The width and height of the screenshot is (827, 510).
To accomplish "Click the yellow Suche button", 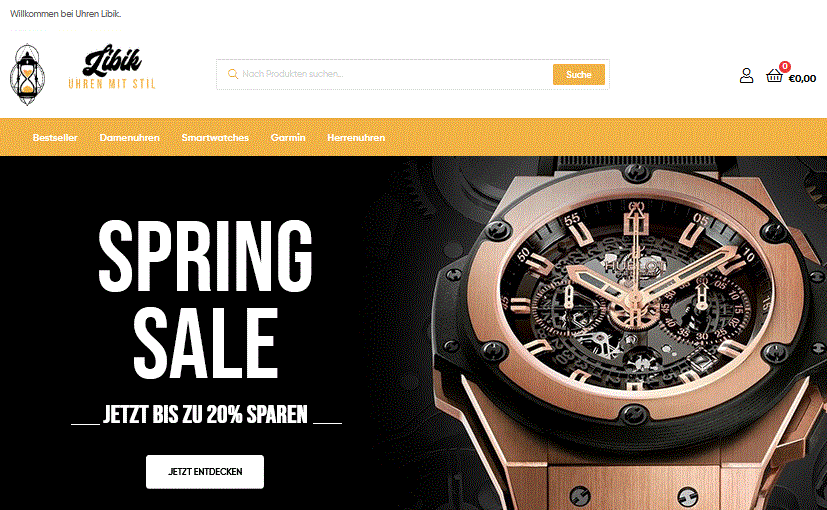I will 579,74.
